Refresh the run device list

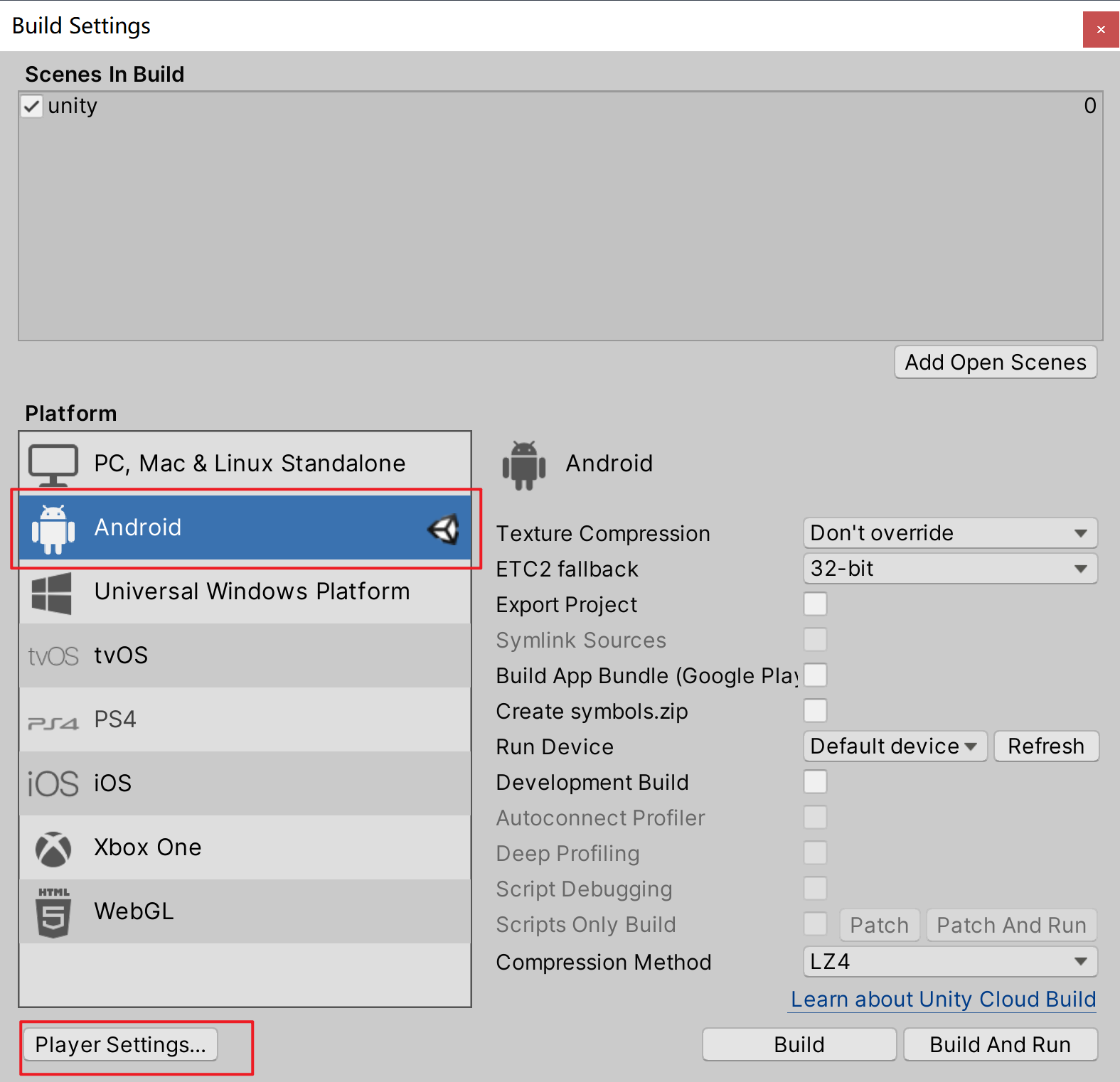(x=1046, y=746)
